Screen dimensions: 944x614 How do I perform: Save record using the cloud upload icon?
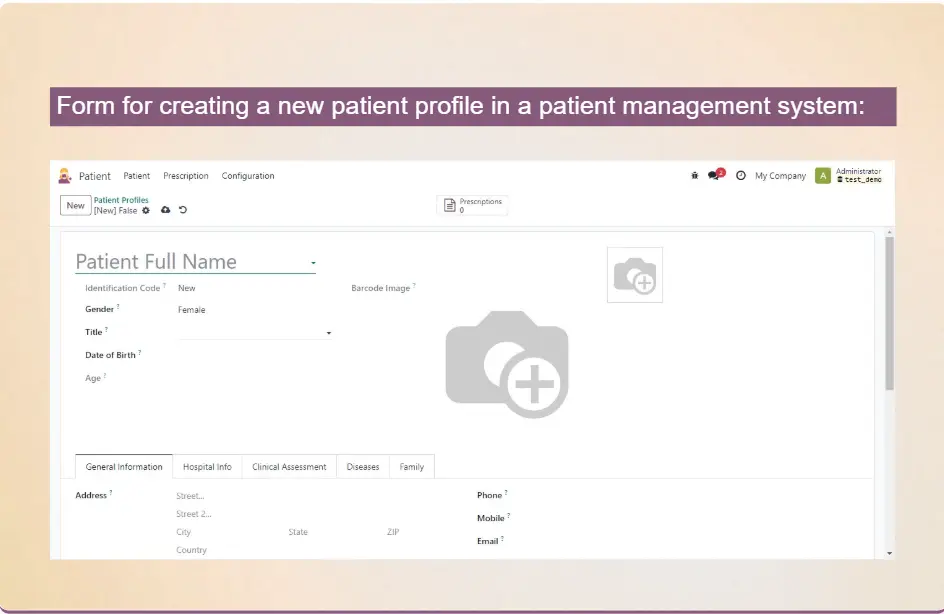click(165, 210)
